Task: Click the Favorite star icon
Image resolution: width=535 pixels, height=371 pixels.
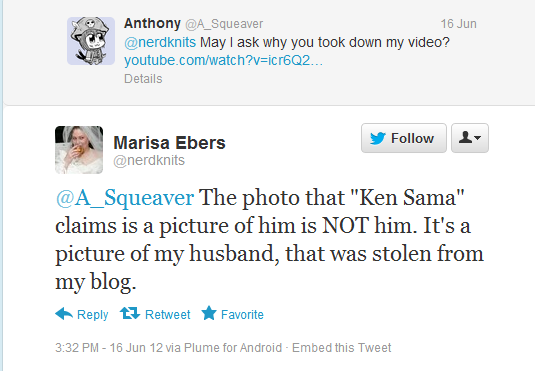Action: [x=209, y=313]
